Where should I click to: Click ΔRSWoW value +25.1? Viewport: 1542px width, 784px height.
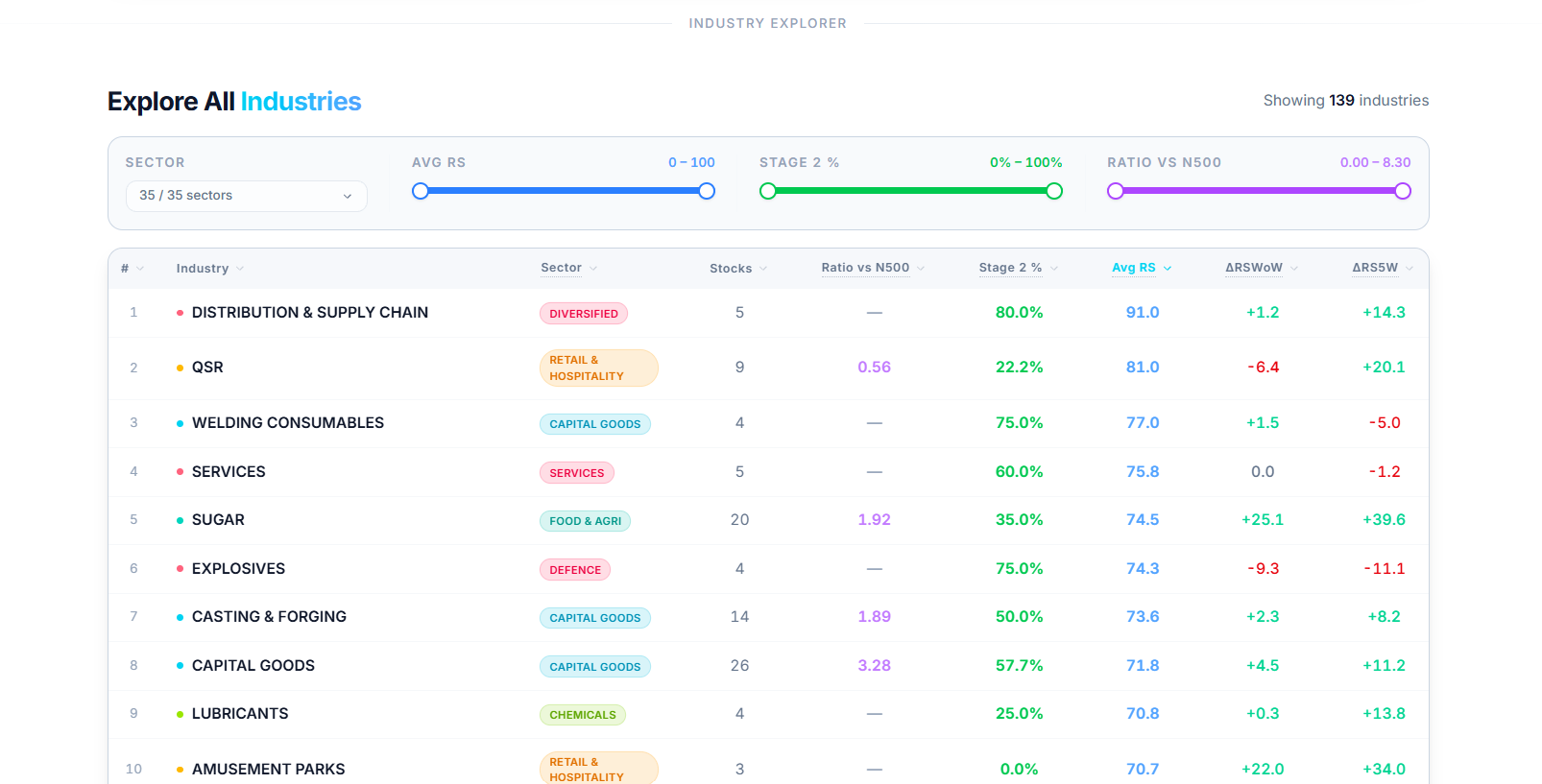(1263, 520)
